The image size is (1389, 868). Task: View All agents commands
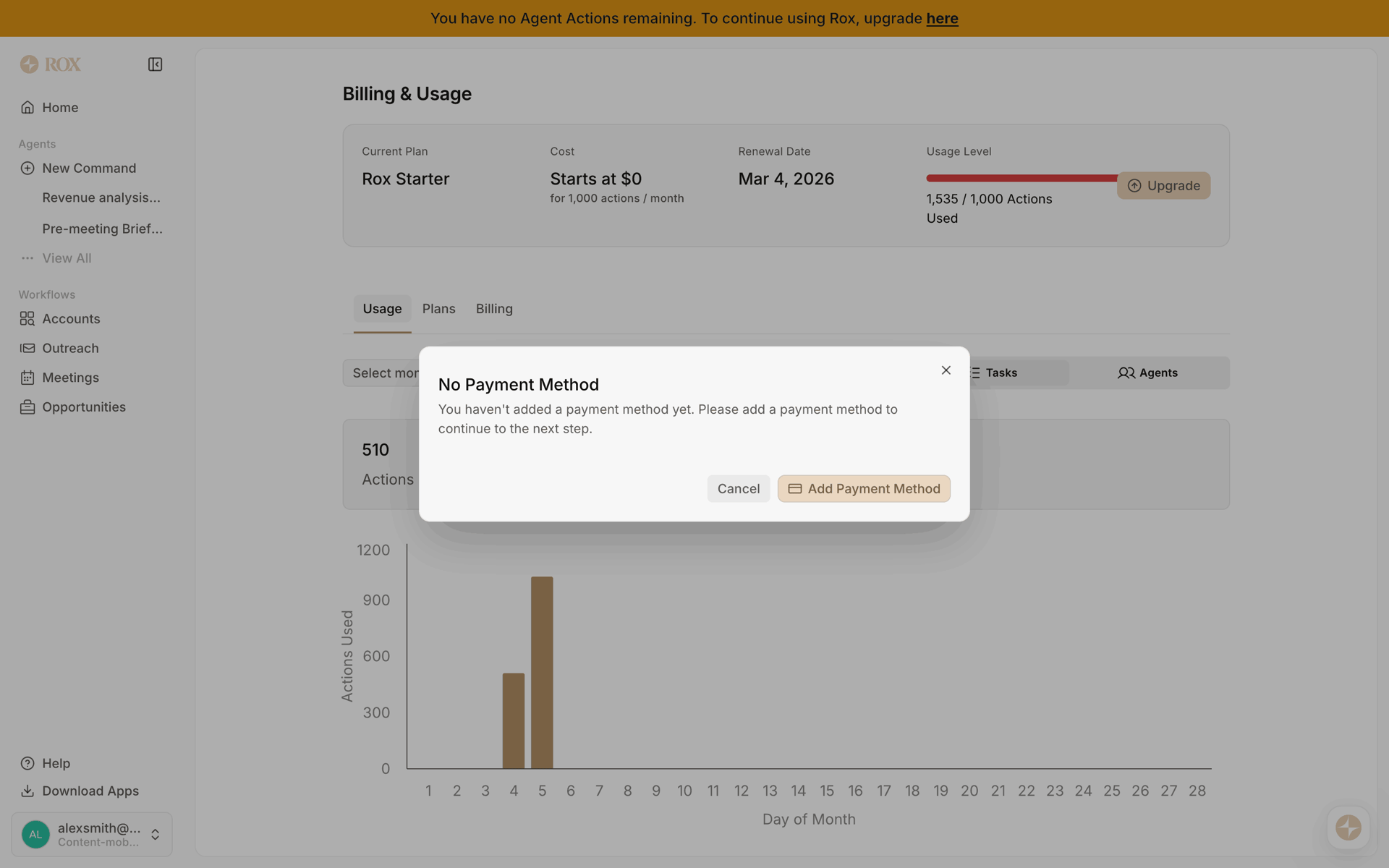point(67,258)
